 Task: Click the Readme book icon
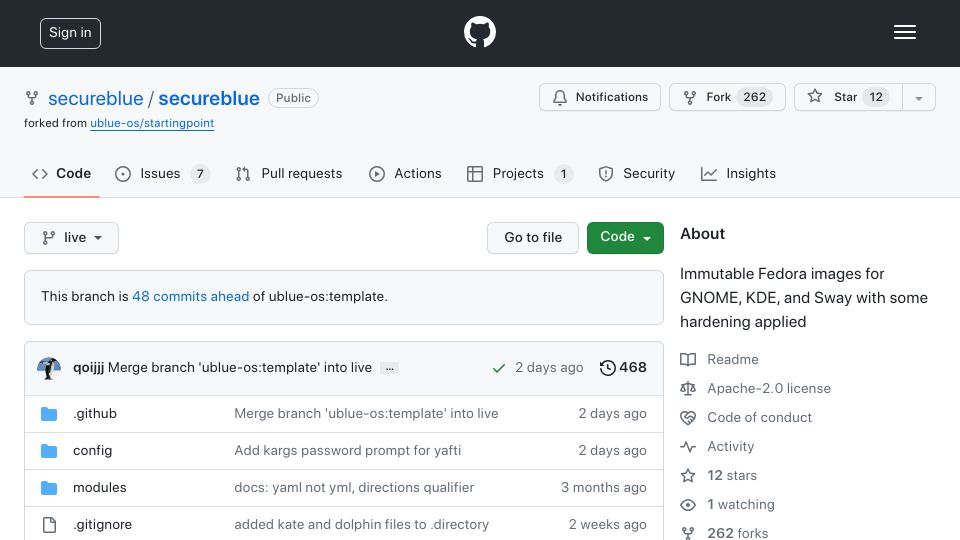point(688,359)
